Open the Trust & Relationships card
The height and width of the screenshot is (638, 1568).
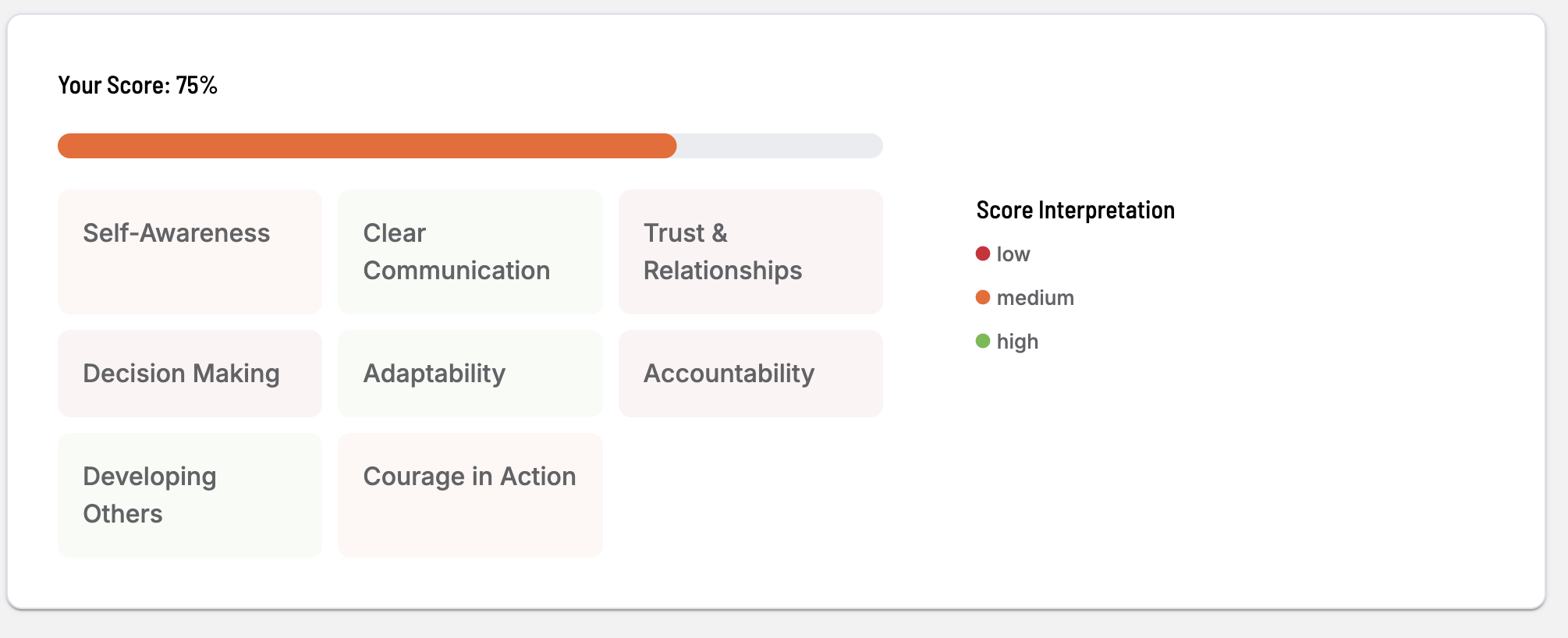pos(750,251)
